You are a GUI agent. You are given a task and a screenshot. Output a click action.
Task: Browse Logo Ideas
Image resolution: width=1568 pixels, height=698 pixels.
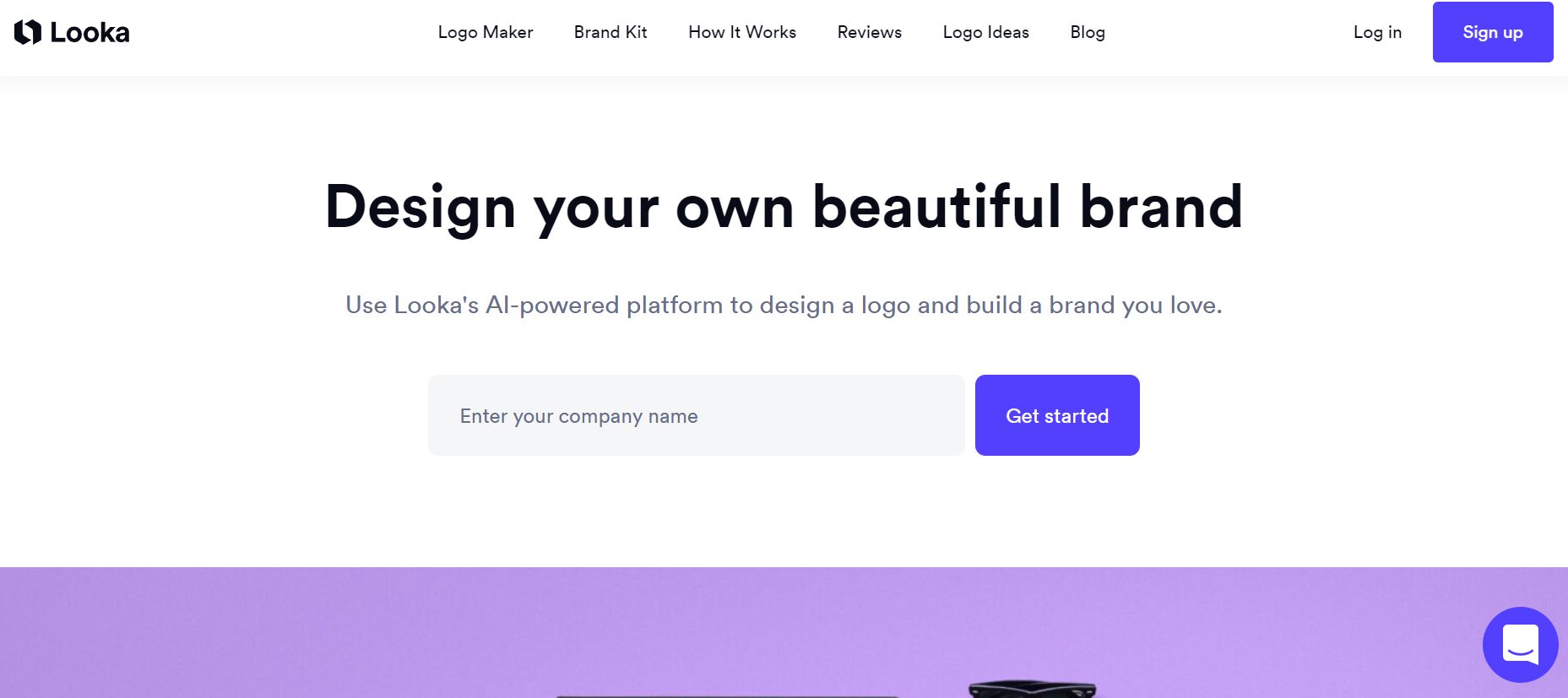[x=986, y=32]
